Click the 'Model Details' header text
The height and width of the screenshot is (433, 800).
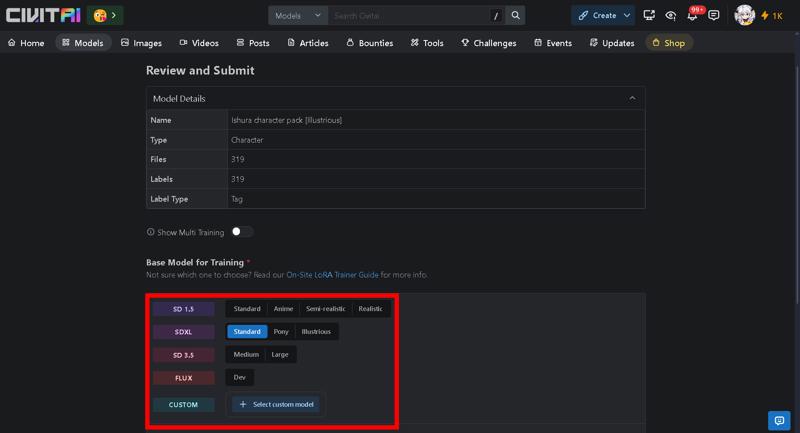179,98
